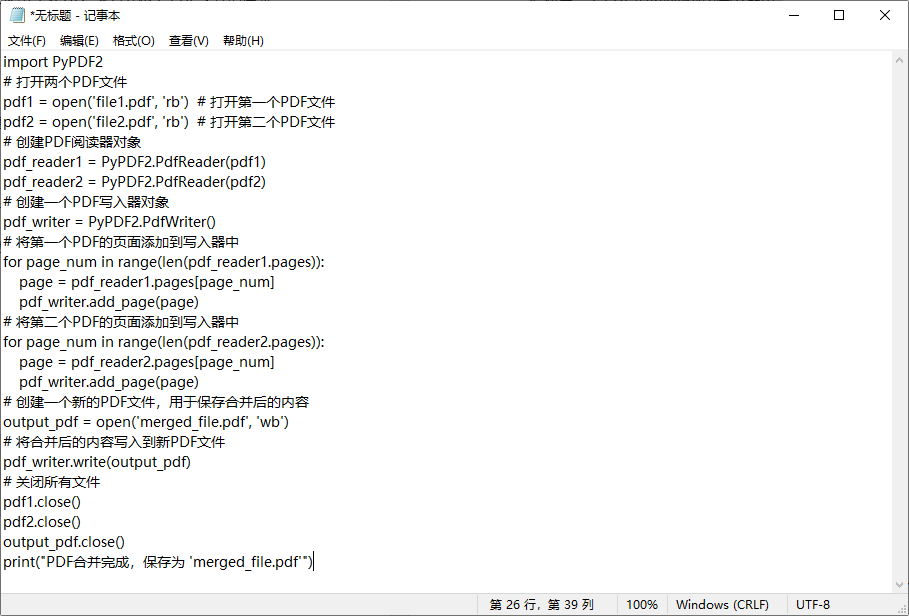
Task: Click the comment '# 关闭所有文件'
Action: click(x=51, y=482)
